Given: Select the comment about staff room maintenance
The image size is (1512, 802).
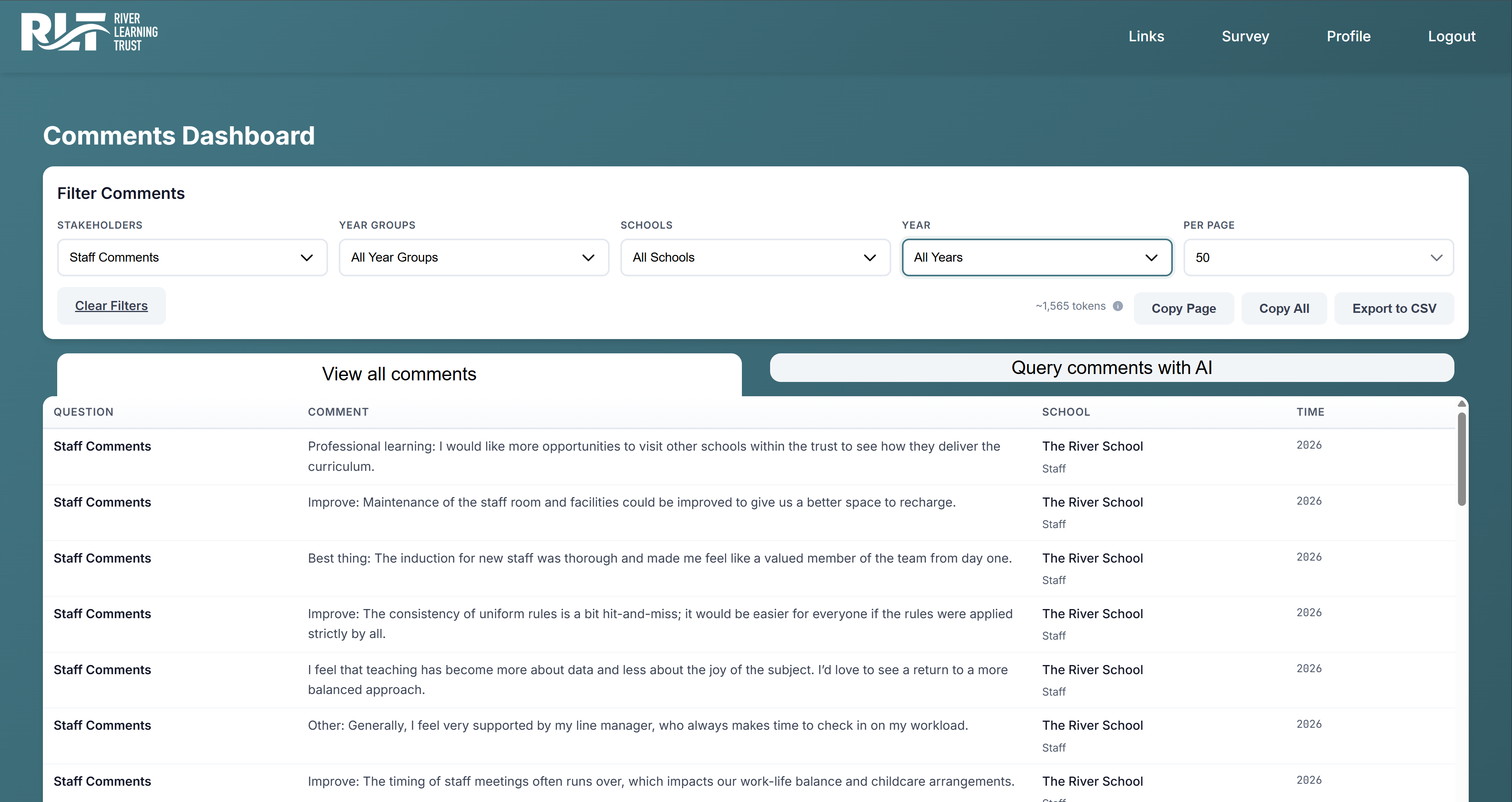Looking at the screenshot, I should tap(631, 502).
